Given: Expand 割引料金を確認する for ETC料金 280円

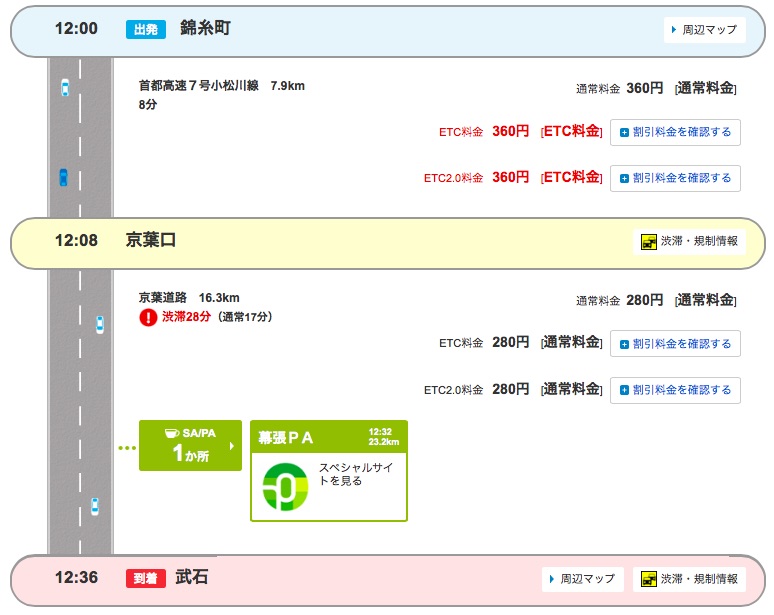Looking at the screenshot, I should [675, 344].
